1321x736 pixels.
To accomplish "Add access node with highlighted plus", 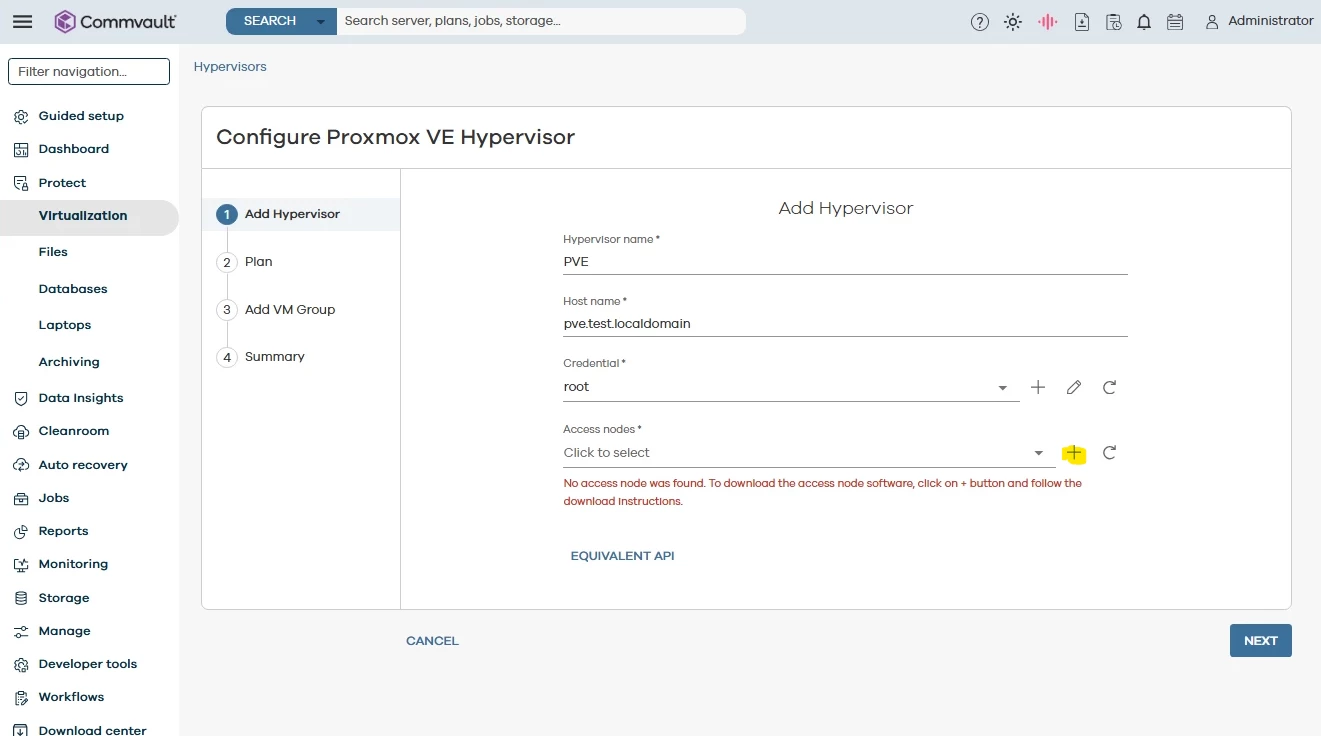I will tap(1074, 453).
